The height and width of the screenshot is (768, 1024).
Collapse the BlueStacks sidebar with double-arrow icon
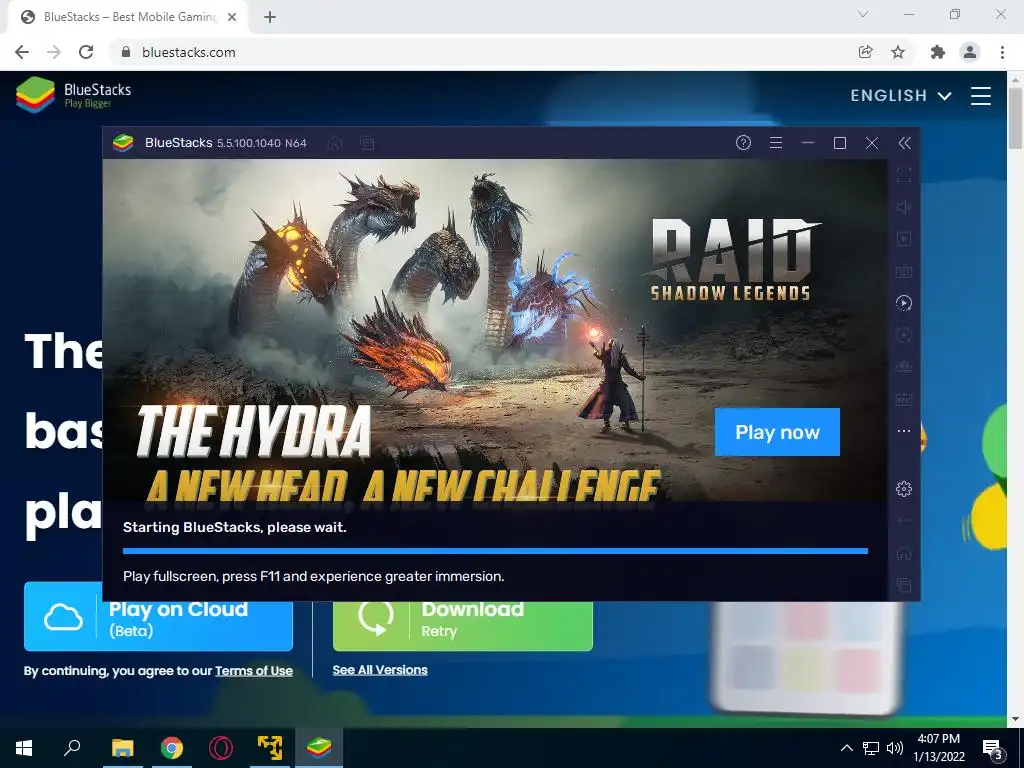coord(904,143)
